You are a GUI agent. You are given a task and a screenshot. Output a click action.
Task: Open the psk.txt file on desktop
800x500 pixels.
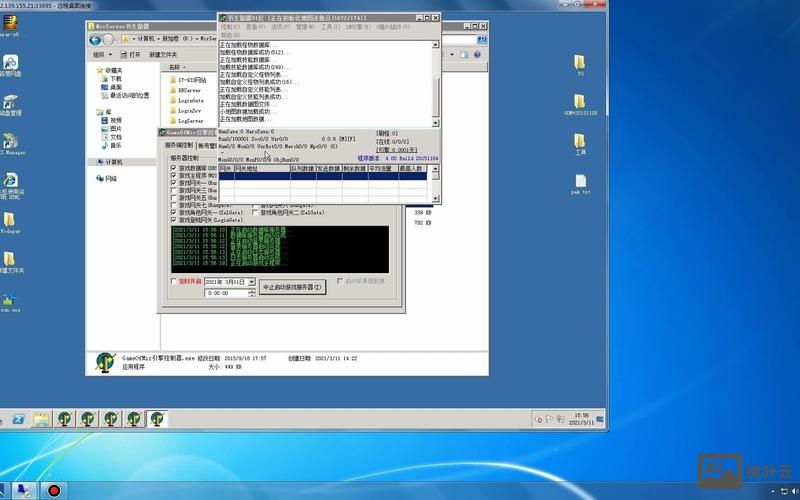click(x=580, y=179)
